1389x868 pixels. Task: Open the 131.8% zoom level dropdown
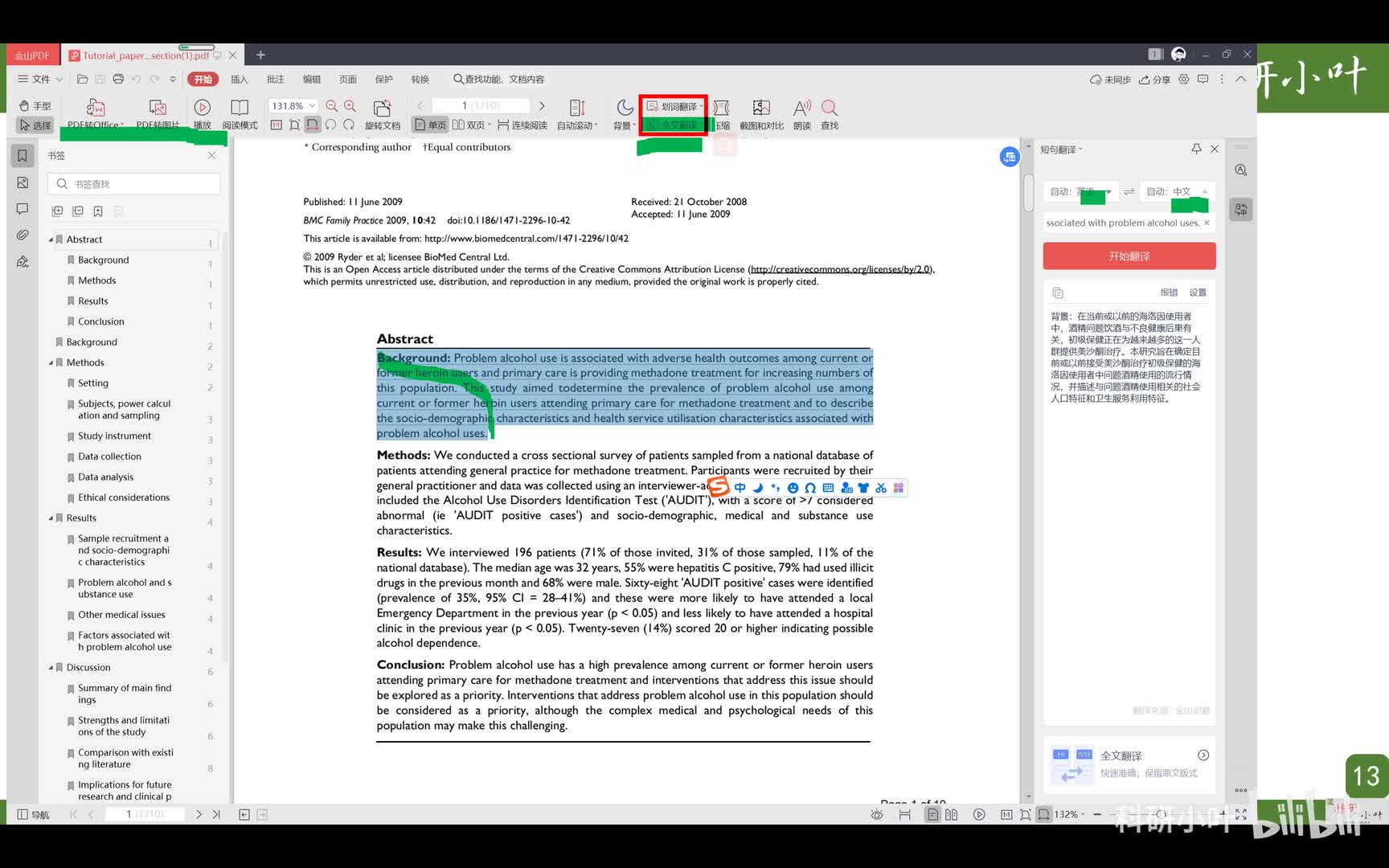coord(312,106)
